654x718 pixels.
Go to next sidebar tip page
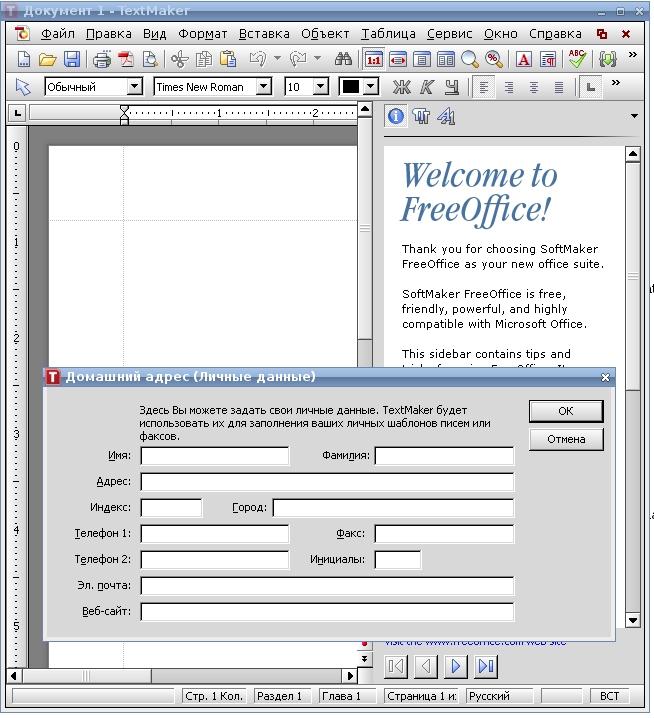pyautogui.click(x=456, y=666)
